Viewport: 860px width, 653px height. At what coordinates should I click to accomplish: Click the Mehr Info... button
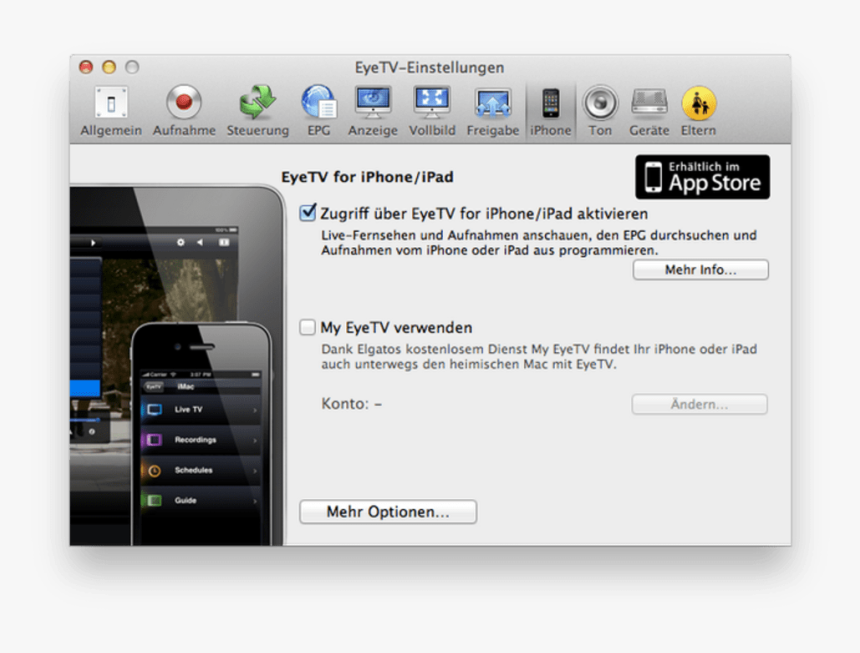pyautogui.click(x=700, y=270)
